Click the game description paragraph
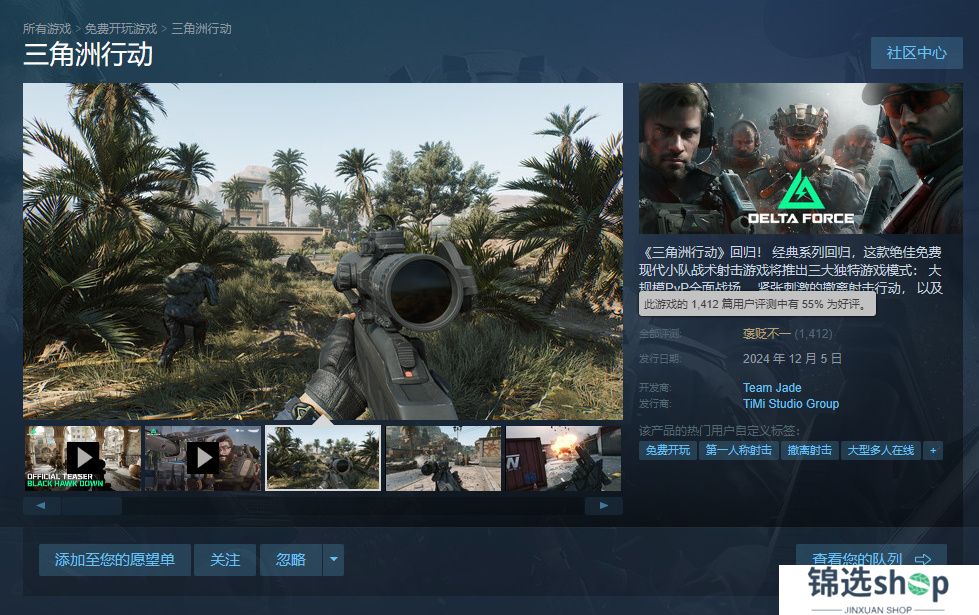This screenshot has width=979, height=615. coord(790,270)
